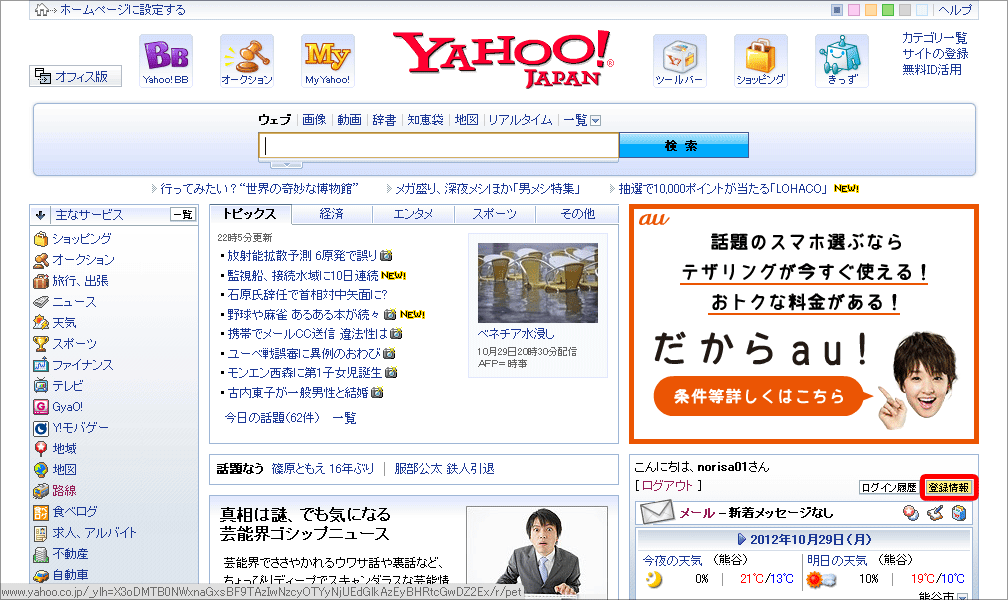Open the Yahoo! BB icon

tap(166, 60)
